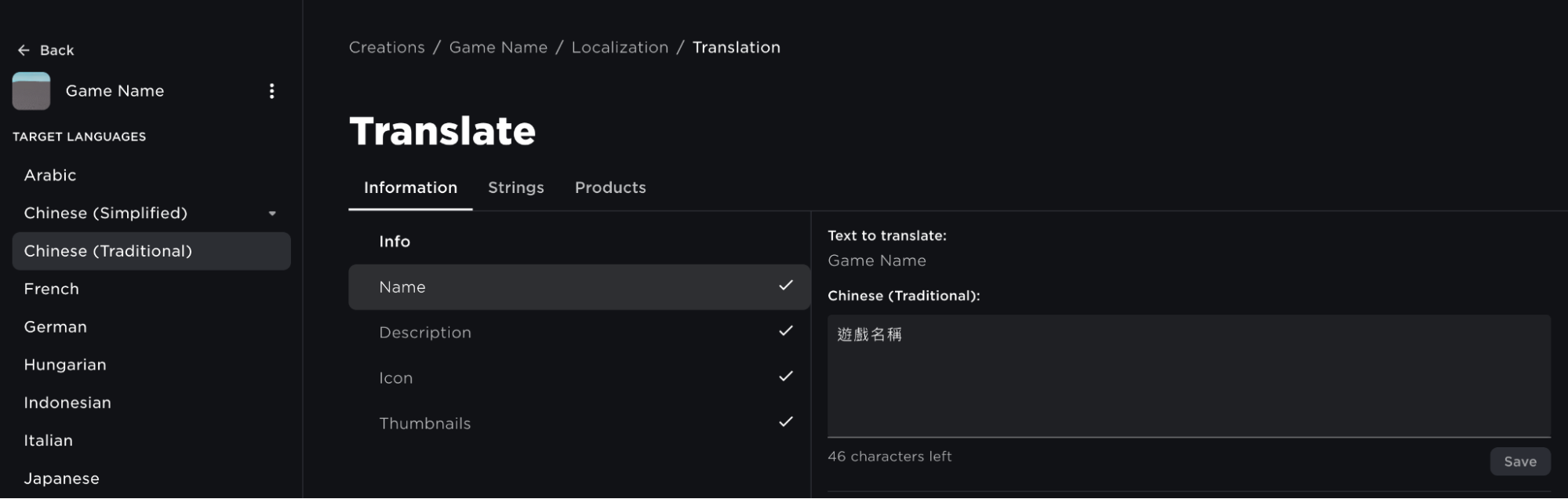This screenshot has width=1568, height=499.
Task: Select French as target language
Action: (52, 289)
